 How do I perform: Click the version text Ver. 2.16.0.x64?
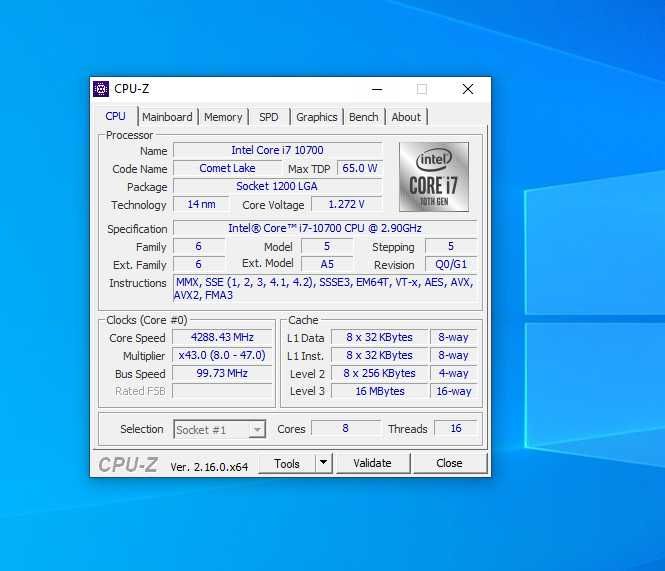pyautogui.click(x=209, y=467)
